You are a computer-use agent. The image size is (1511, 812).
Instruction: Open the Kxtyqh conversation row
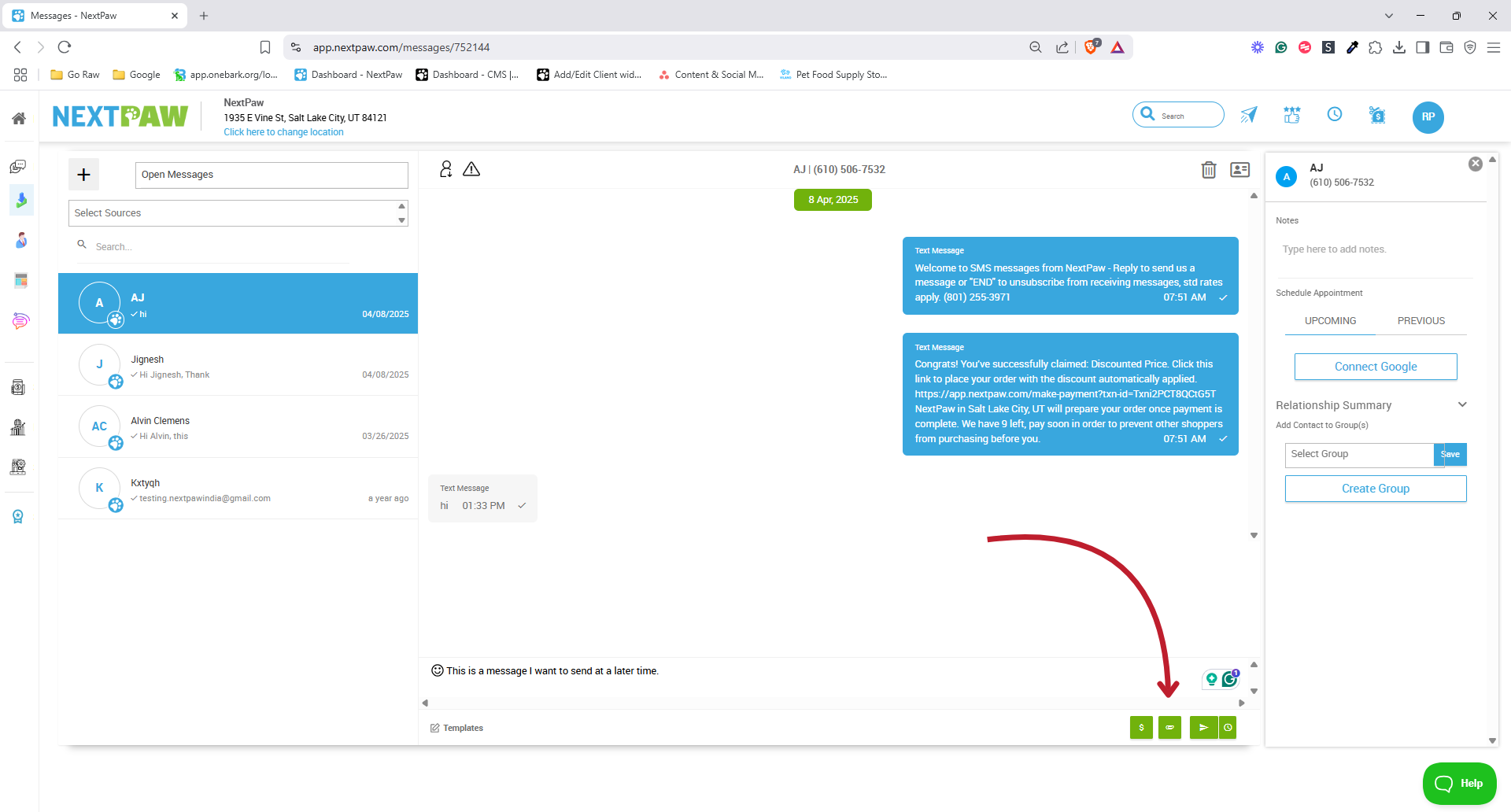coord(238,489)
